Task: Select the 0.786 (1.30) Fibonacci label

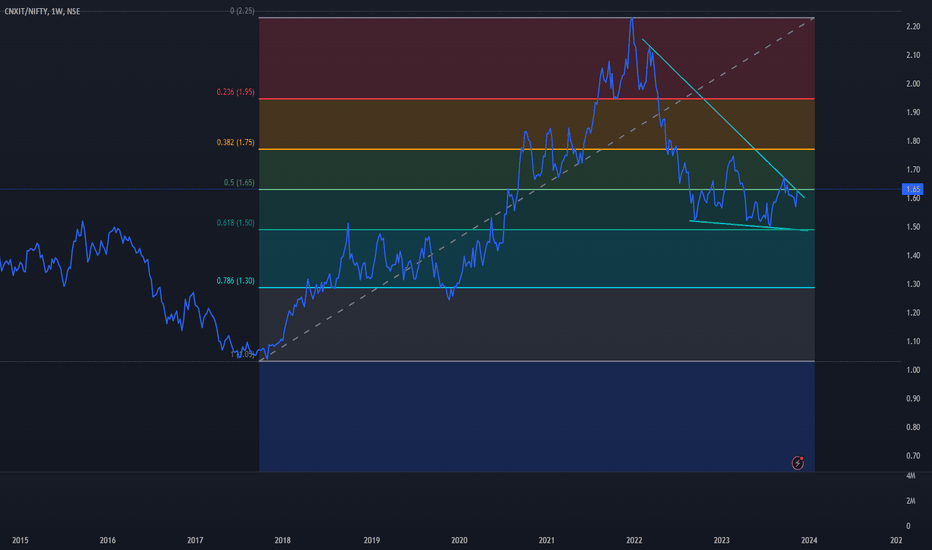Action: click(x=235, y=281)
